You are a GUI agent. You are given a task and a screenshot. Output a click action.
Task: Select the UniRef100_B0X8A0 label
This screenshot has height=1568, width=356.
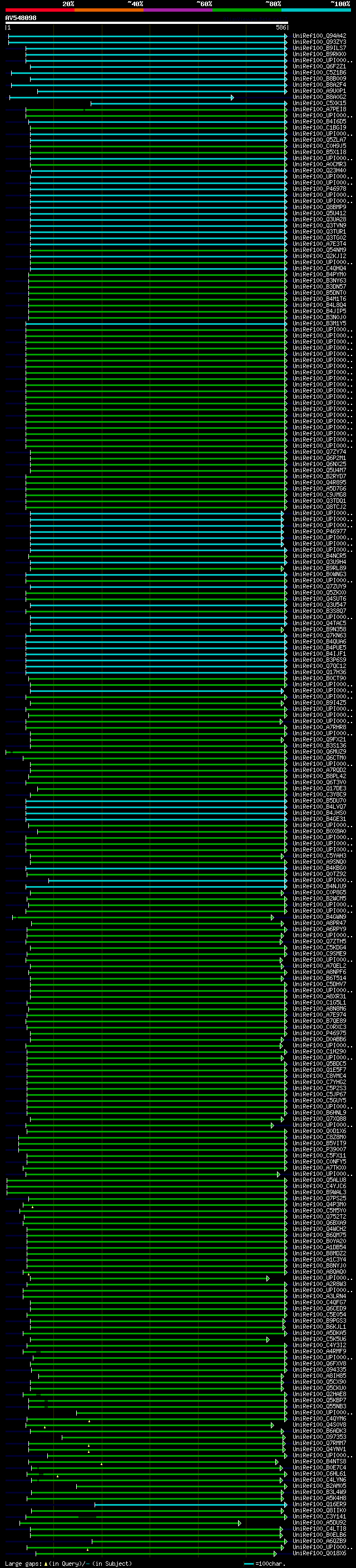[x=319, y=831]
